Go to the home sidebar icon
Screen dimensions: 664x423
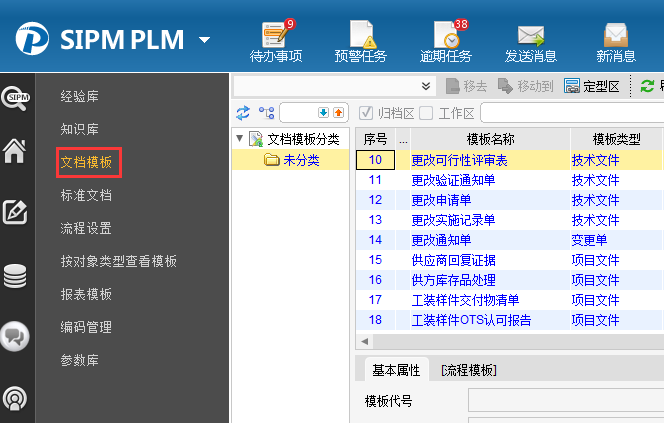(15, 151)
